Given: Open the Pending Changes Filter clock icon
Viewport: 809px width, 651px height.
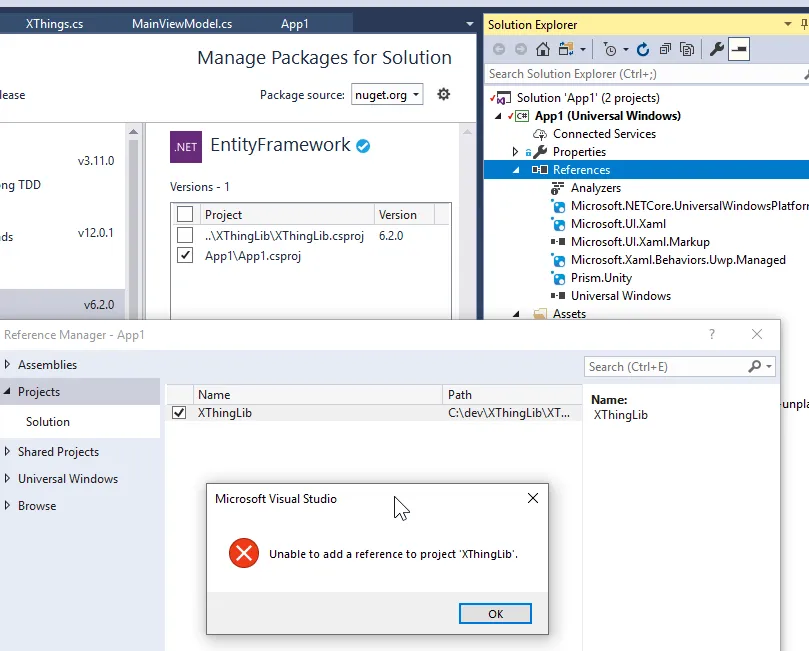Looking at the screenshot, I should pyautogui.click(x=610, y=50).
